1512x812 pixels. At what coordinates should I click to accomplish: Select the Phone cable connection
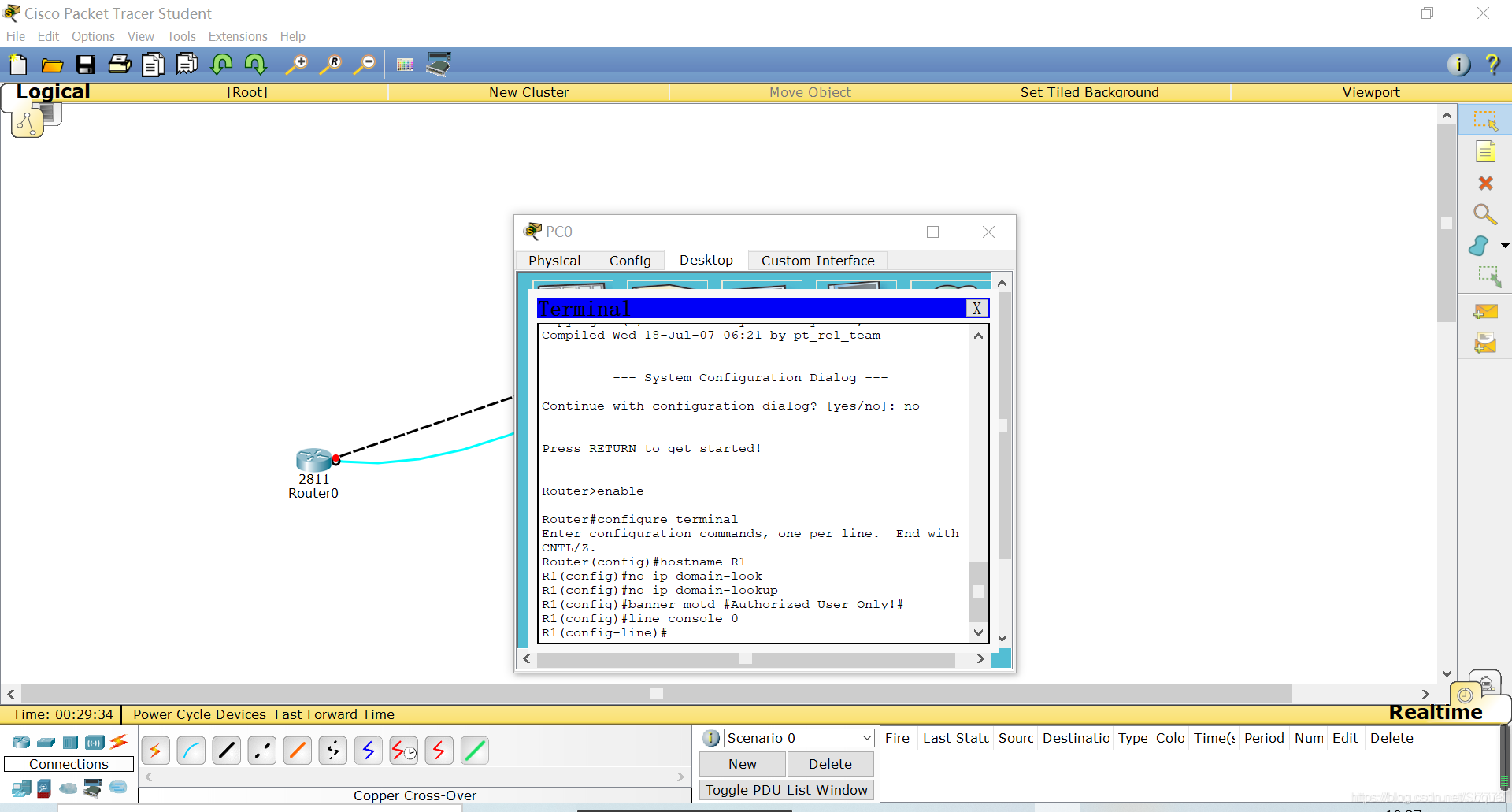tap(333, 751)
